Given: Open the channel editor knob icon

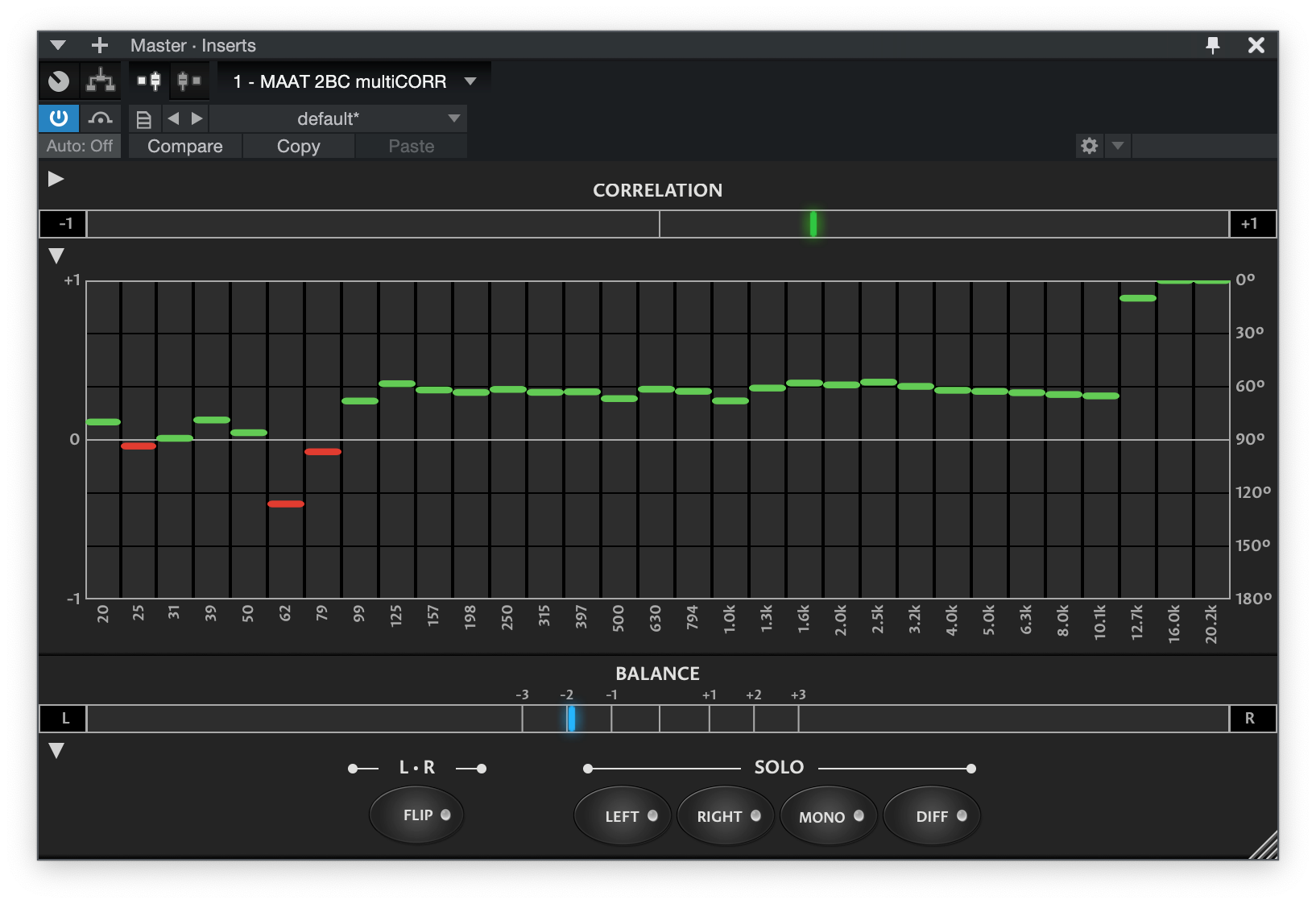Looking at the screenshot, I should click(59, 81).
